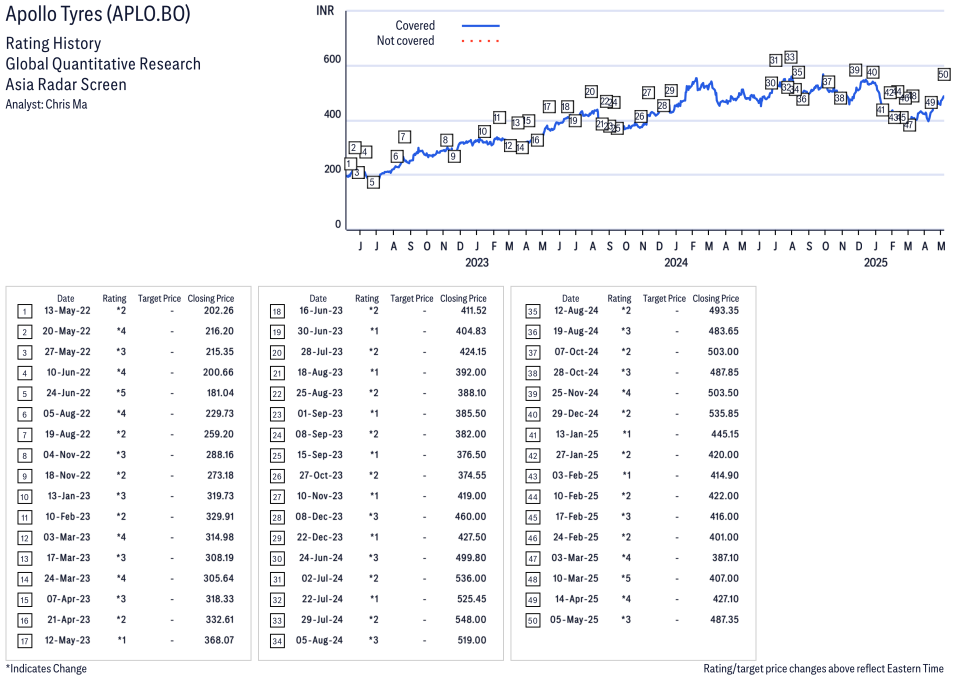
Task: Select the 600 y-axis label
Action: (x=332, y=59)
